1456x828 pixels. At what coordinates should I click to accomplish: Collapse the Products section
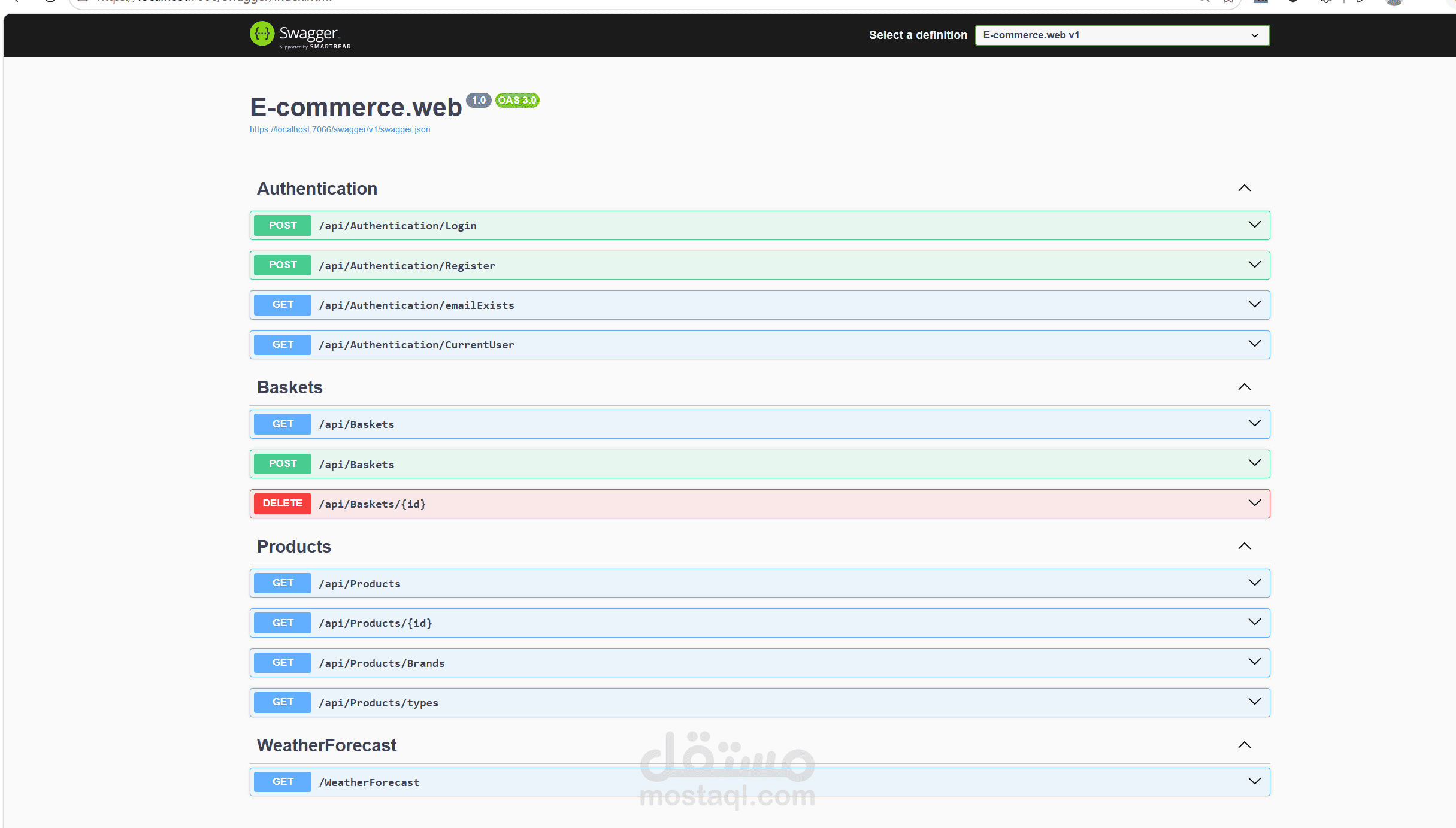coord(1244,547)
